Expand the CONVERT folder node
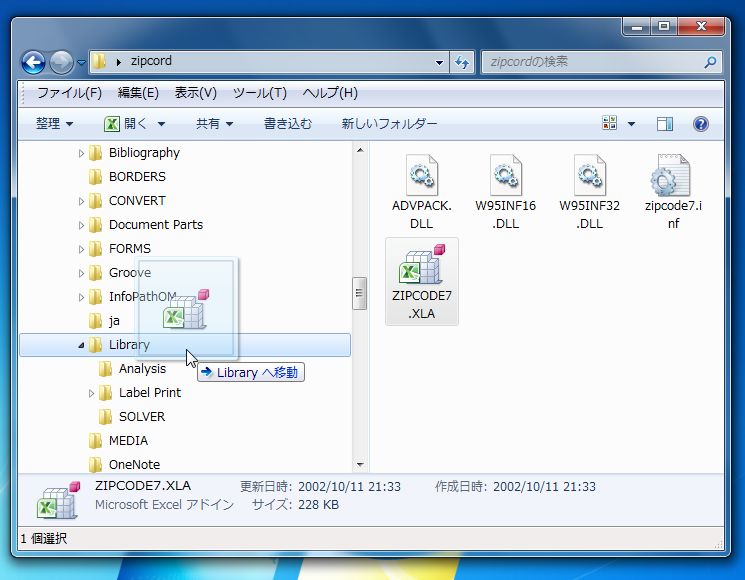745x580 pixels. pyautogui.click(x=81, y=201)
